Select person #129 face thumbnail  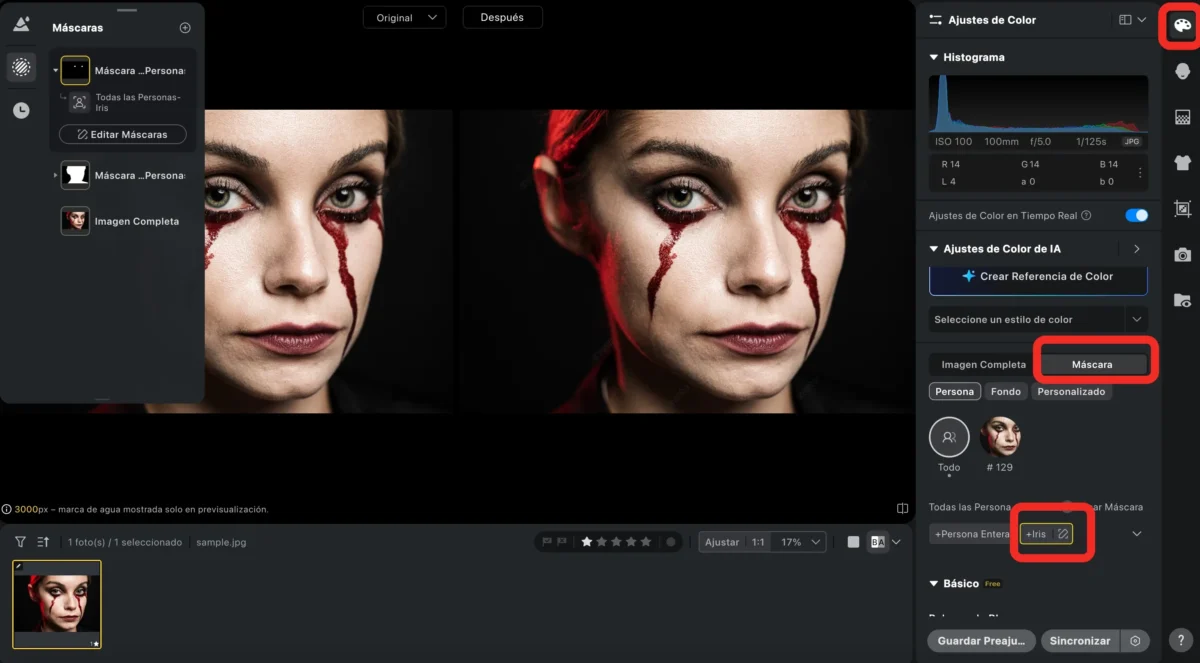tap(1000, 437)
